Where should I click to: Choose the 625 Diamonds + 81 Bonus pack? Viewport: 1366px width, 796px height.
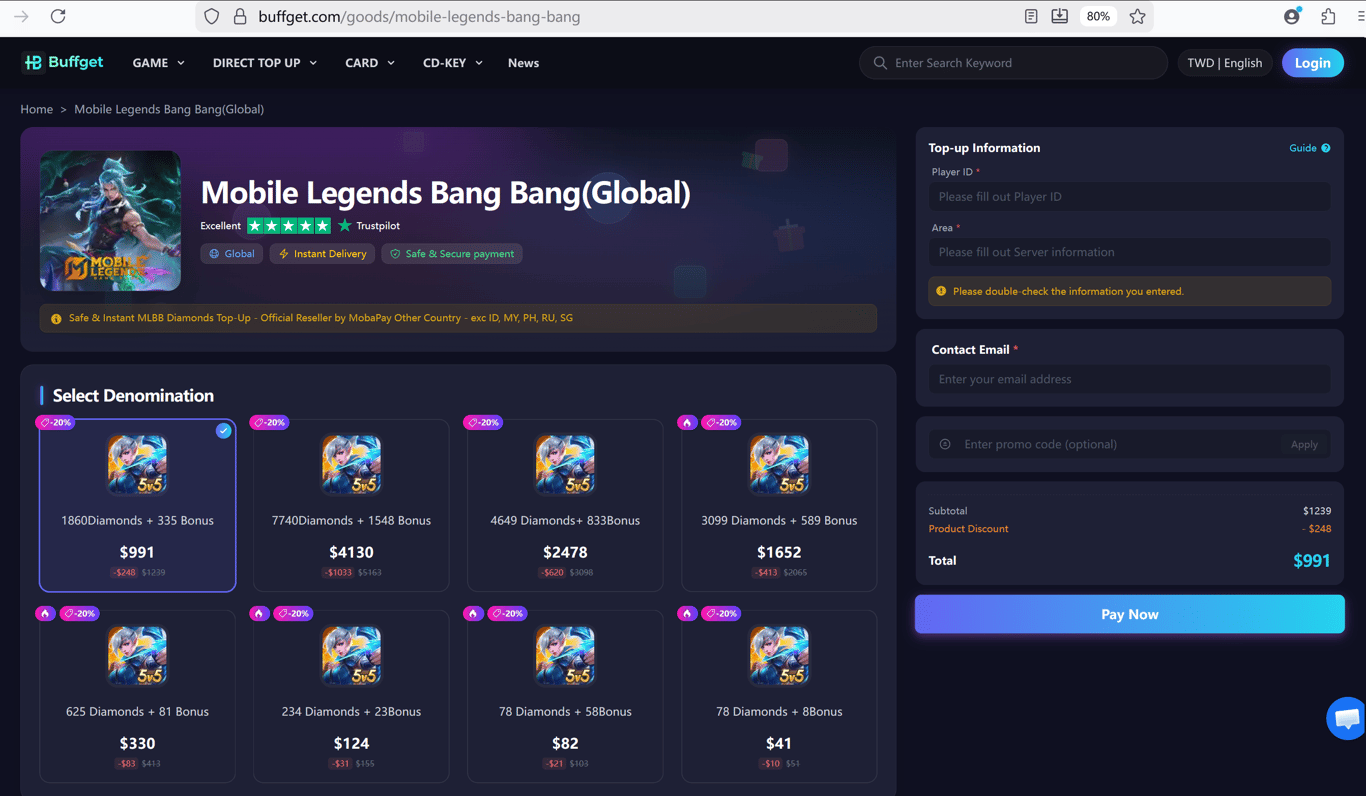[137, 696]
